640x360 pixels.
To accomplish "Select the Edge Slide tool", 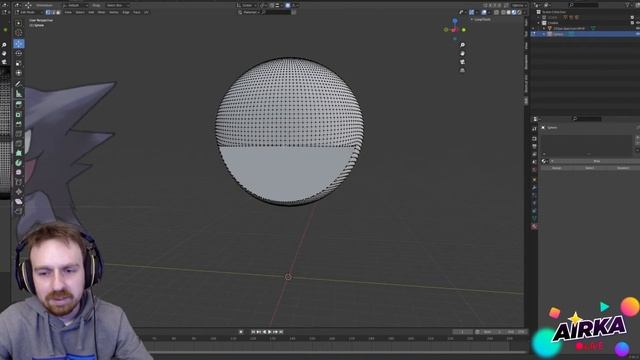I will click(x=18, y=182).
